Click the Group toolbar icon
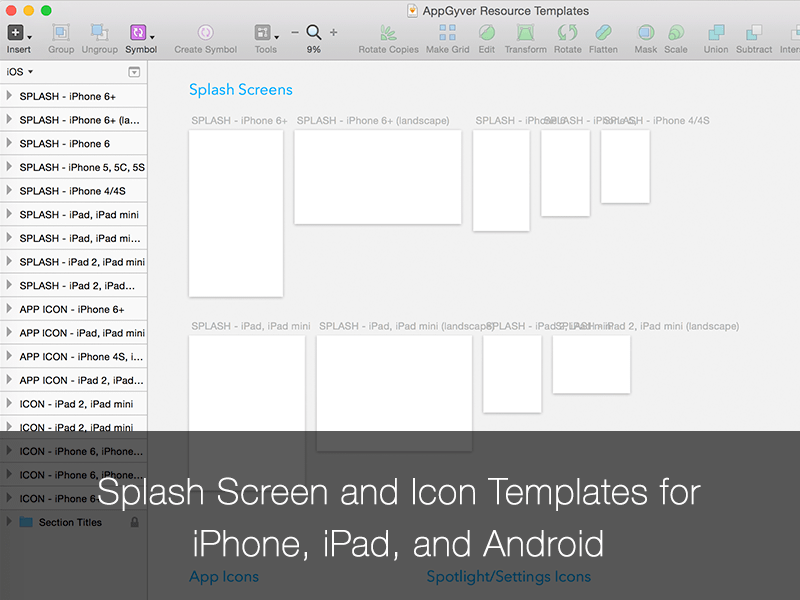Viewport: 800px width, 600px height. coord(61,33)
